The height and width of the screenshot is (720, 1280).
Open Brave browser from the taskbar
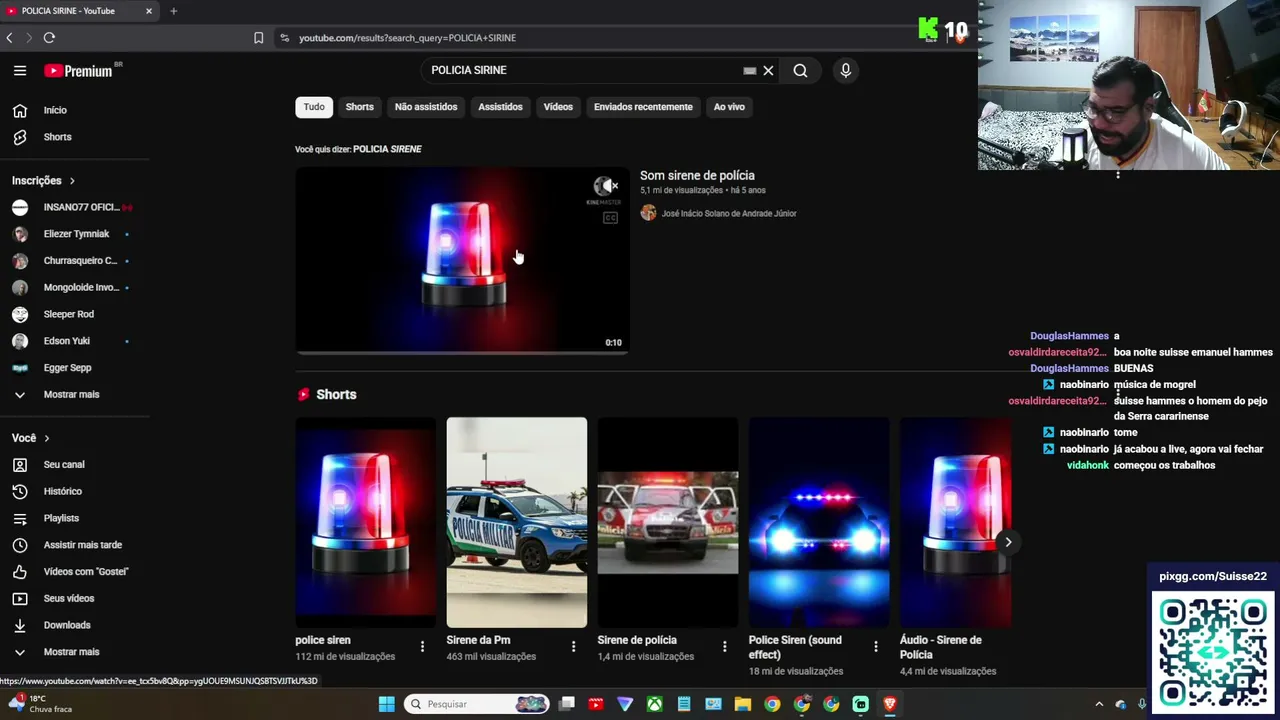click(x=889, y=704)
